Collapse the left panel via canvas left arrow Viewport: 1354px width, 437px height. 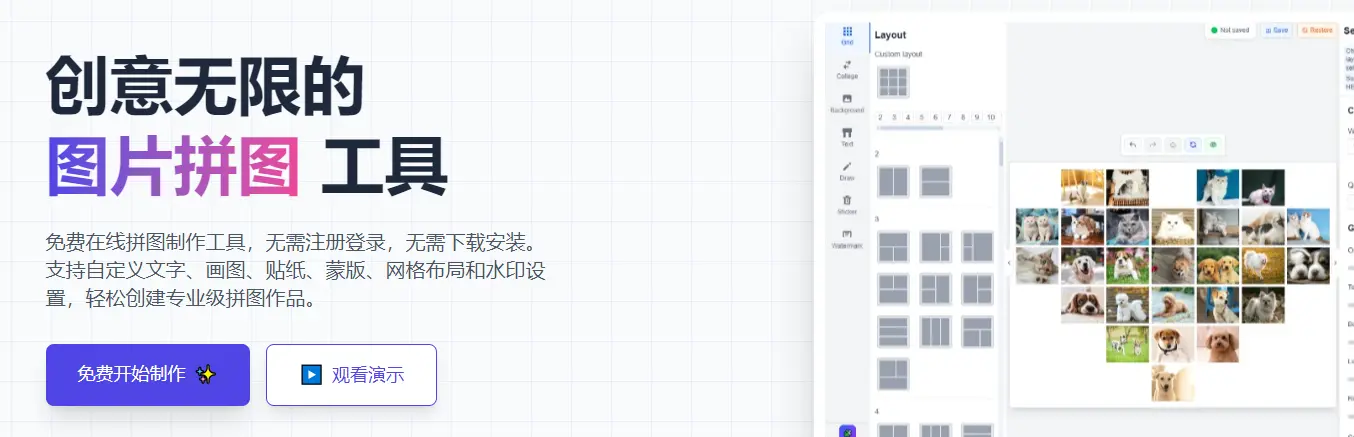tap(1008, 263)
